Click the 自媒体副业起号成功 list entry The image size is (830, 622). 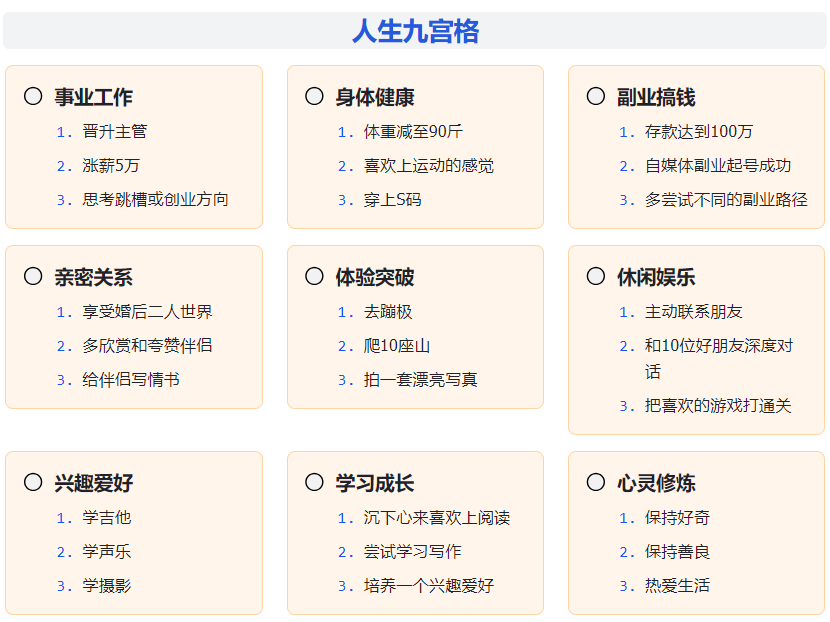pyautogui.click(x=718, y=166)
